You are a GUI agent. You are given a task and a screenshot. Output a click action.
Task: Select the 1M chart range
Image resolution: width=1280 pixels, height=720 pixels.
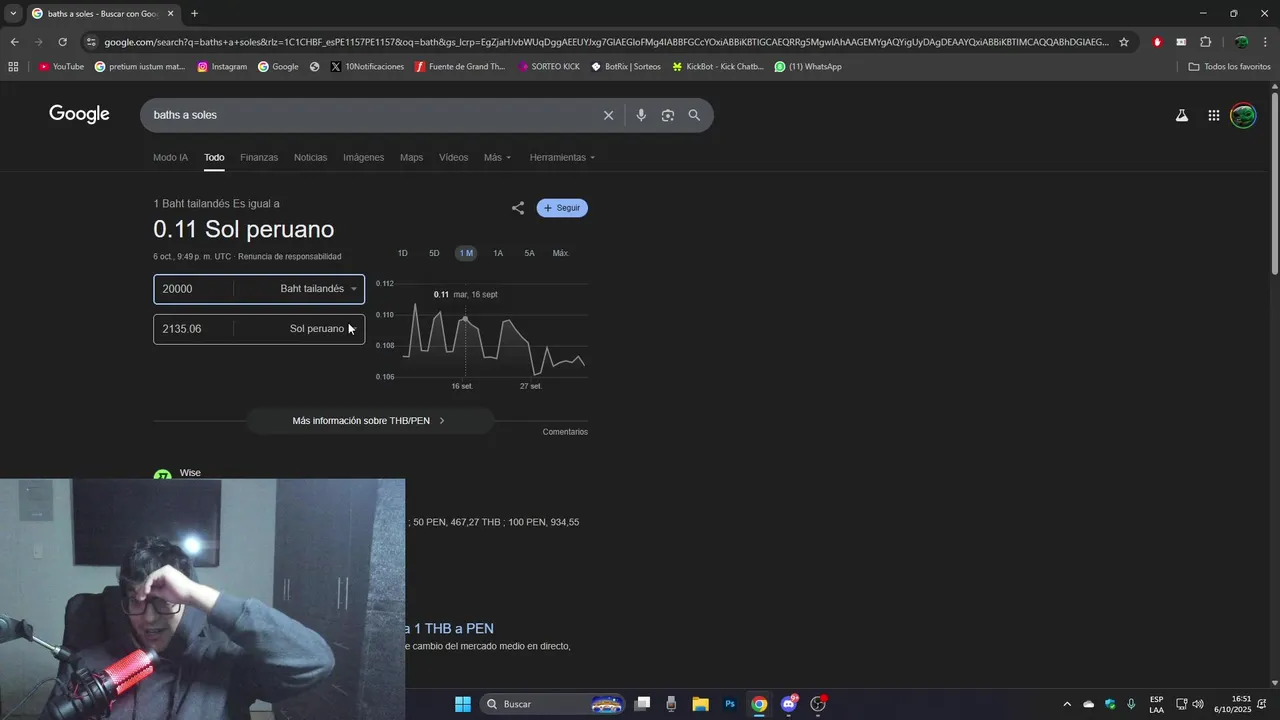pos(466,253)
